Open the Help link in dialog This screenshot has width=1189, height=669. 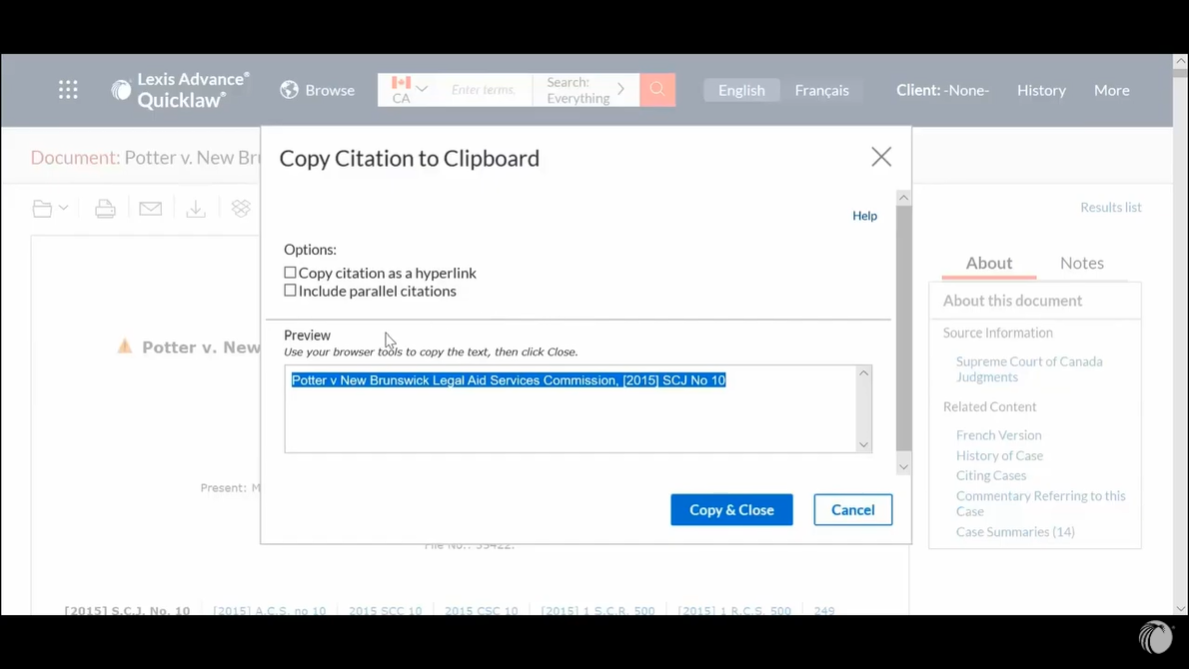(x=864, y=215)
